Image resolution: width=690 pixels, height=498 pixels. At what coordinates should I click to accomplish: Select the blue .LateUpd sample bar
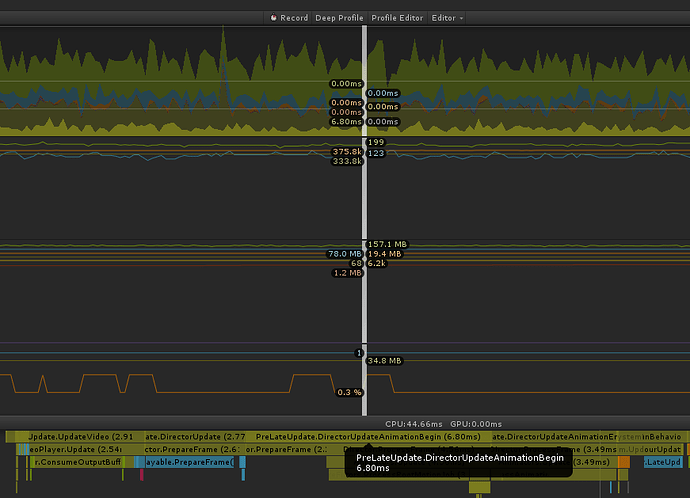[x=664, y=462]
